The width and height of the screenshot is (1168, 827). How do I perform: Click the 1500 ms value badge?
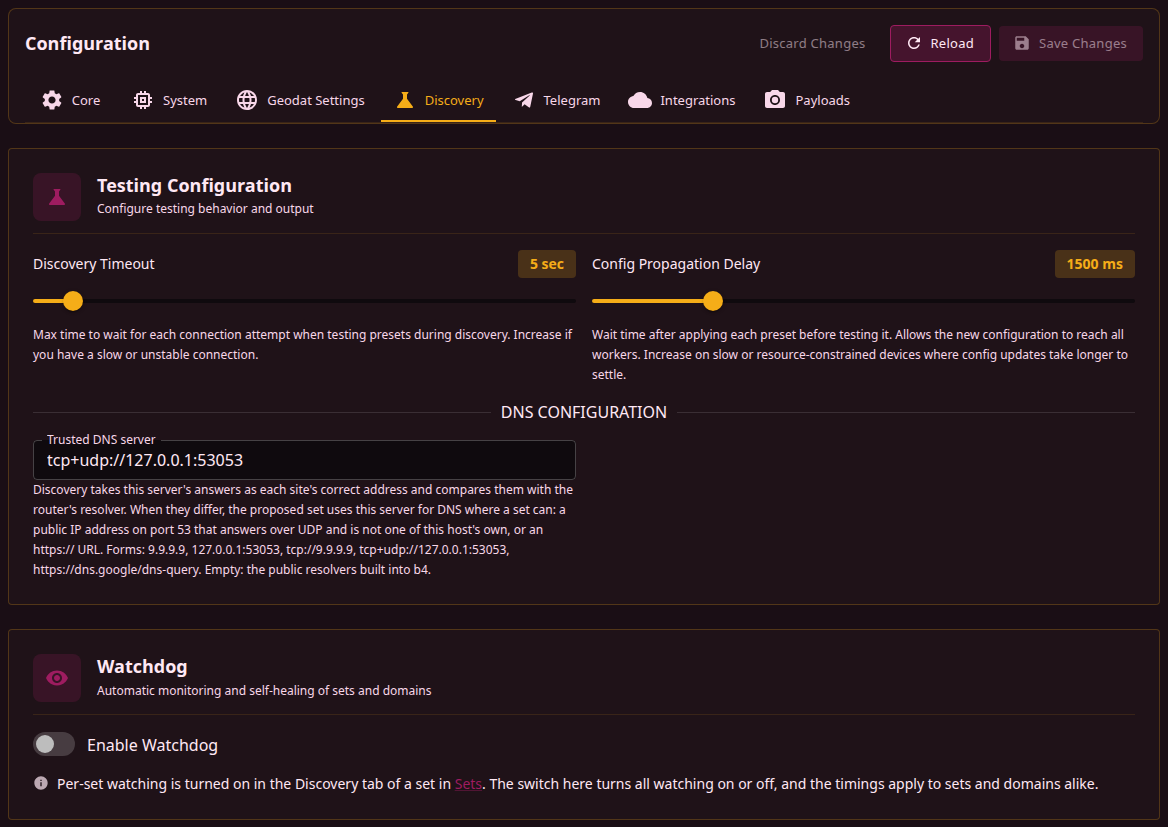[x=1094, y=264]
